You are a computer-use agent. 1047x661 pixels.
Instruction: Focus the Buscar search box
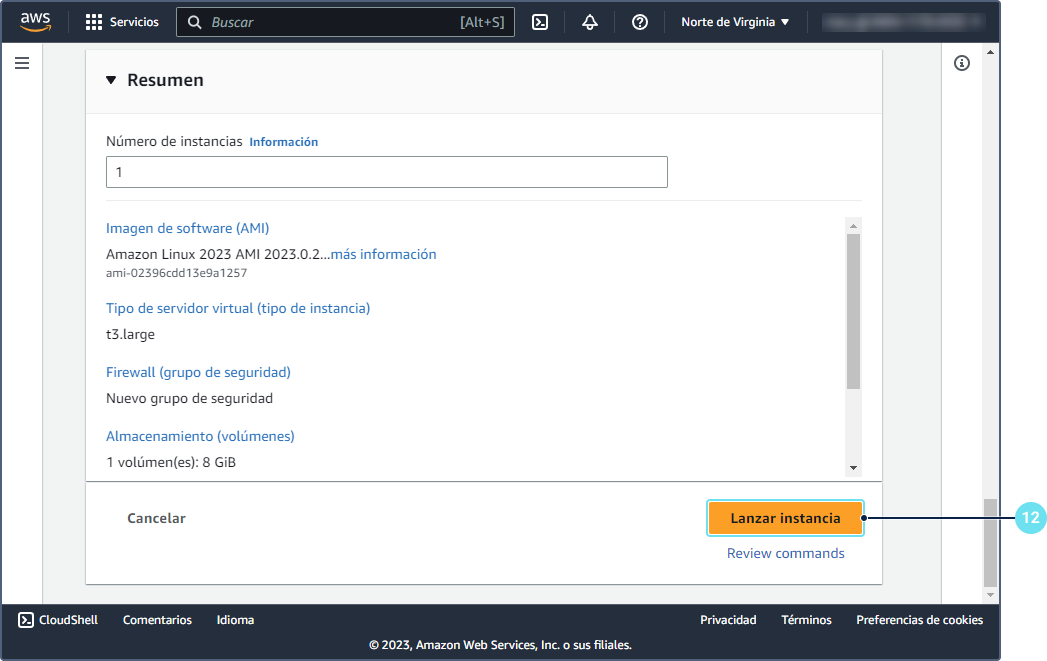(330, 22)
